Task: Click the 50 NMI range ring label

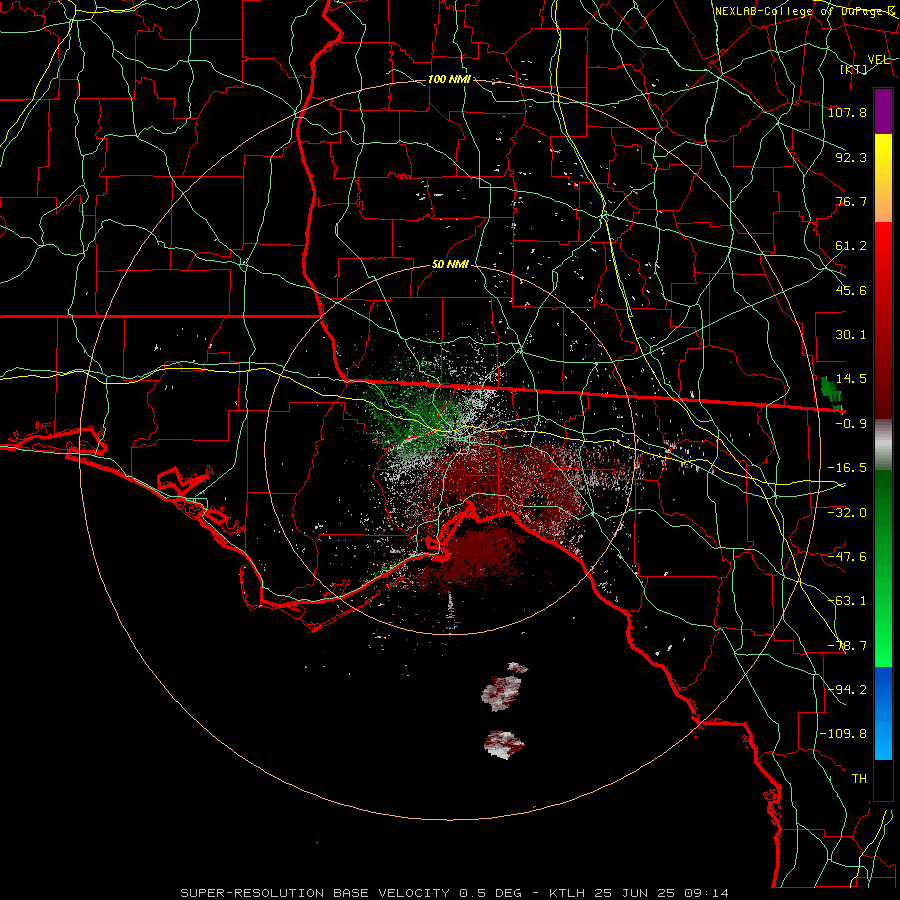Action: (x=450, y=265)
